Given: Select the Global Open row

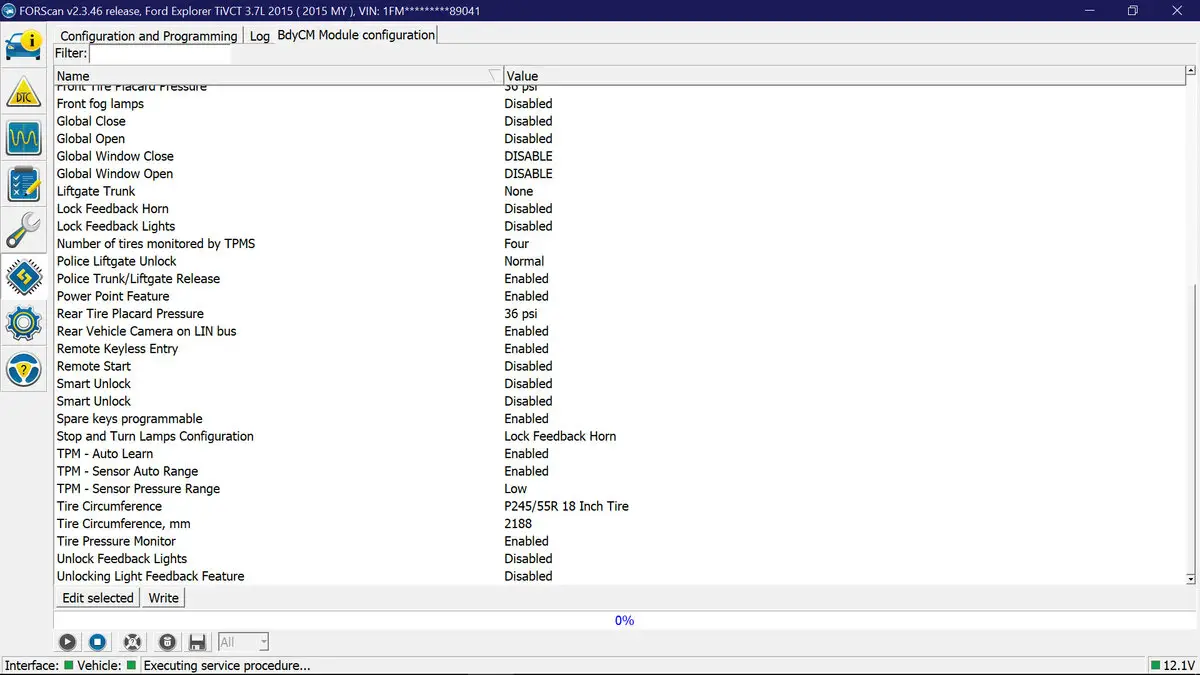Looking at the screenshot, I should [x=618, y=139].
